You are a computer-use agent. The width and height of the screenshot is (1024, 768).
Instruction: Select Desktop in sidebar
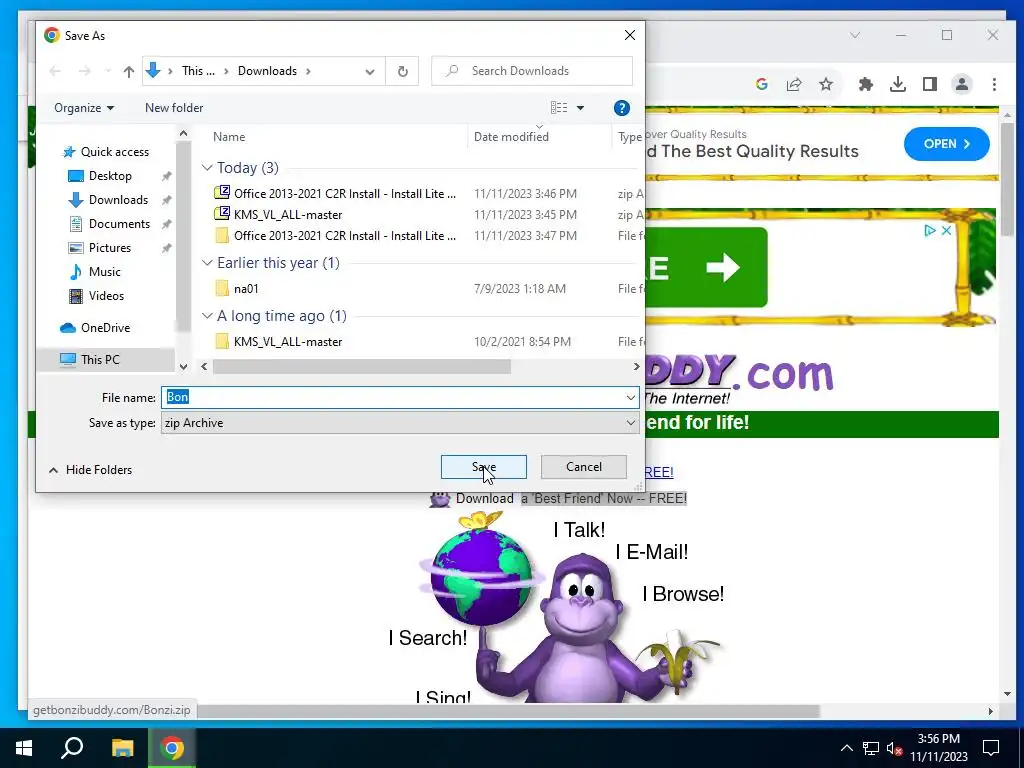pyautogui.click(x=100, y=176)
